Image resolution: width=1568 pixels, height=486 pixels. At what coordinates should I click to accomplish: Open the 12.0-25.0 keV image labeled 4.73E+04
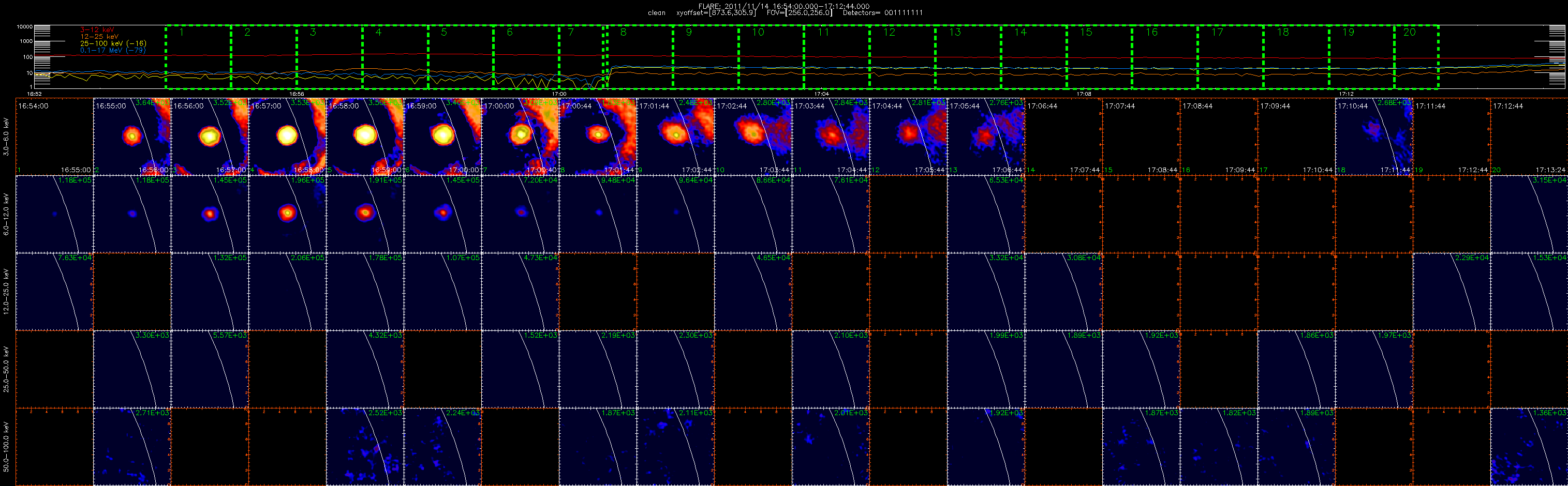point(521,292)
